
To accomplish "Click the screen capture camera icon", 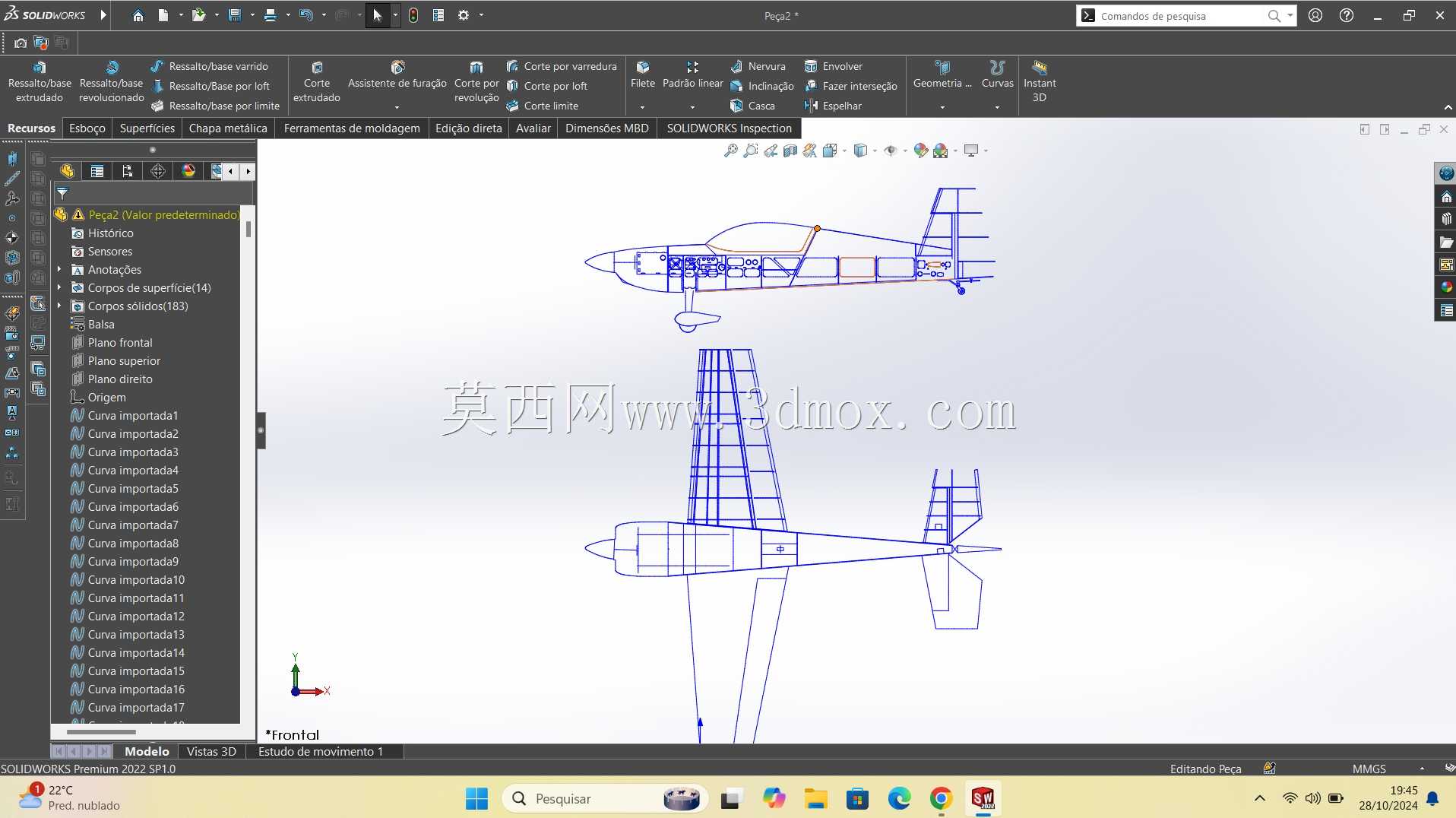I will pos(21,43).
